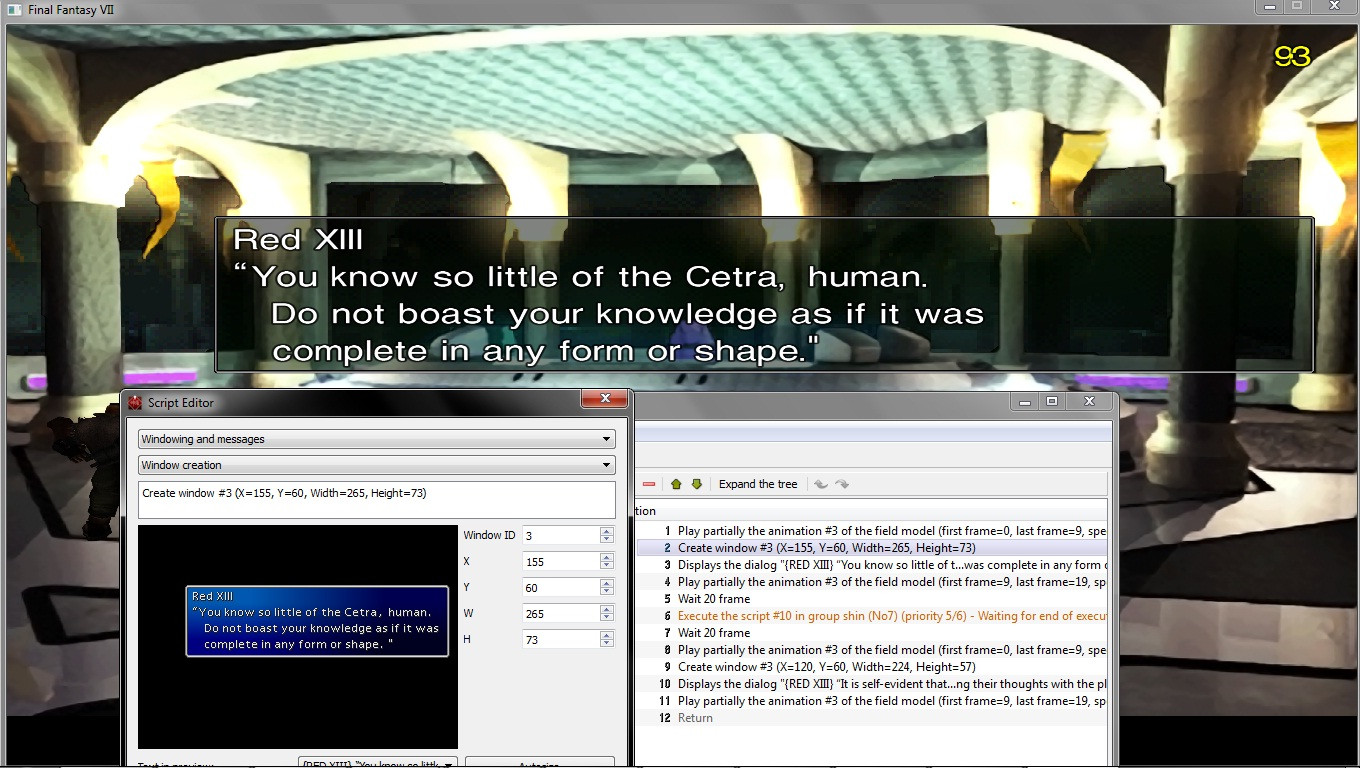Click the undo arrow in script toolbar
Viewport: 1360px width, 768px height.
click(821, 484)
